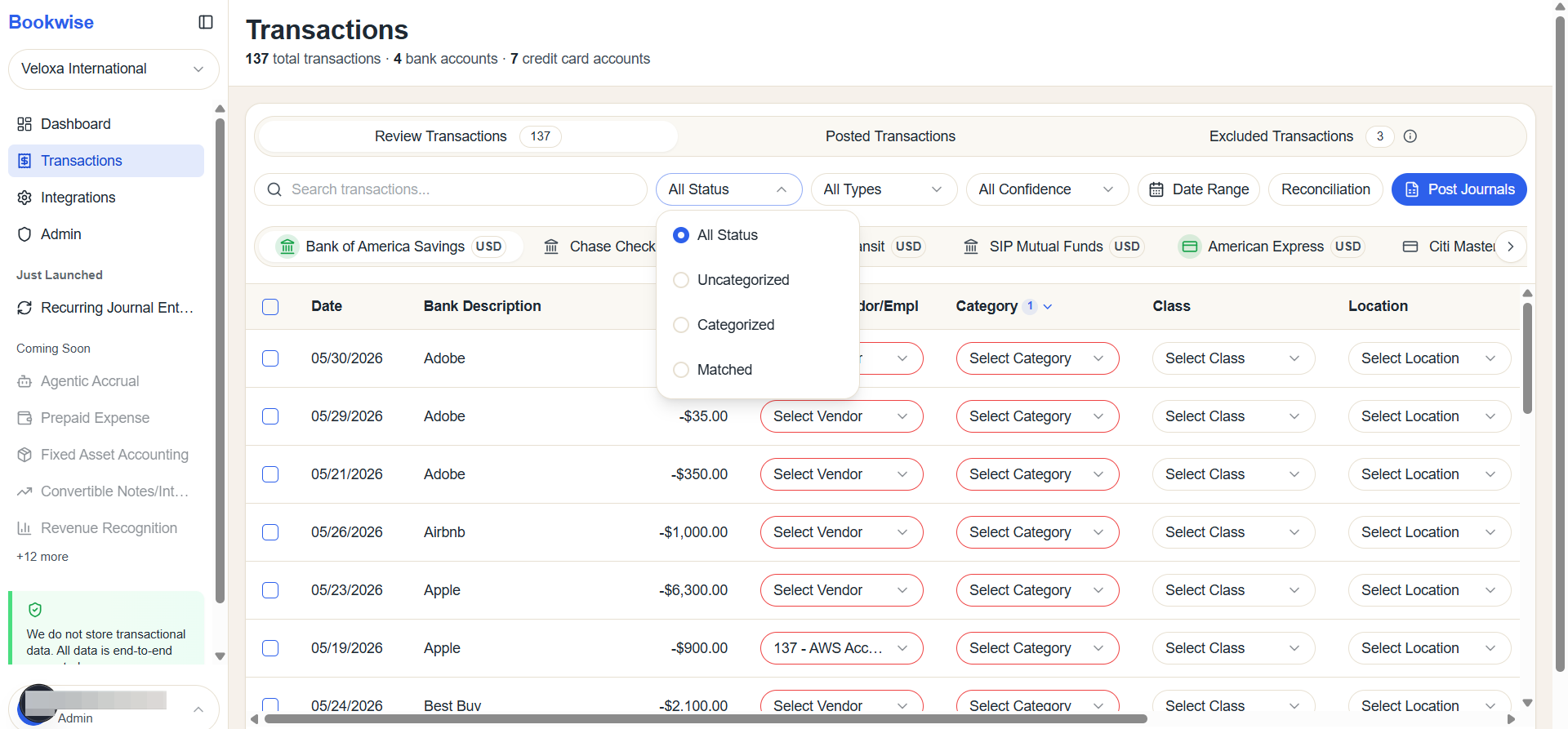
Task: Open the 137 - AWS Acc vendor dropdown
Action: pos(841,648)
